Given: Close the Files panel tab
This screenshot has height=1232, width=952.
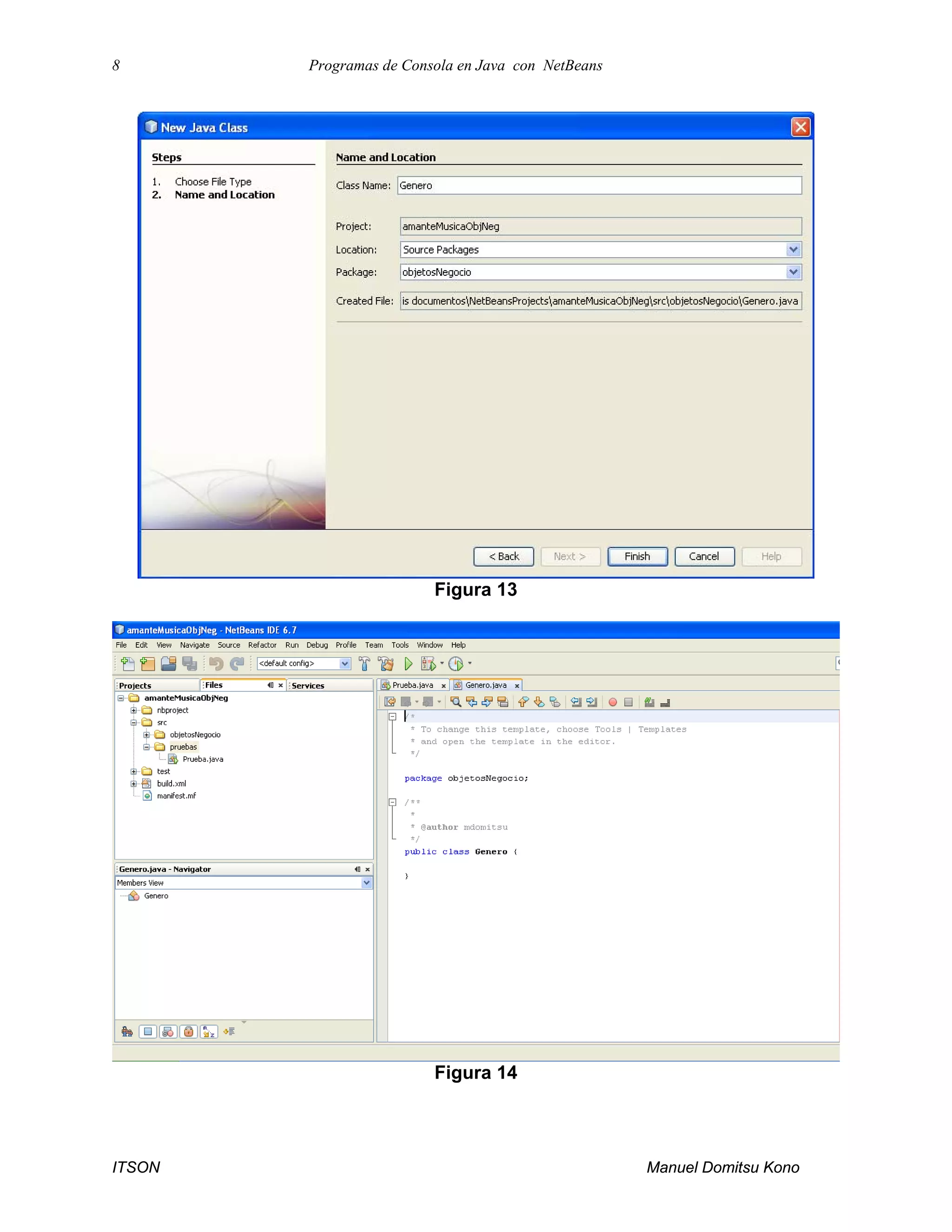Looking at the screenshot, I should [280, 685].
